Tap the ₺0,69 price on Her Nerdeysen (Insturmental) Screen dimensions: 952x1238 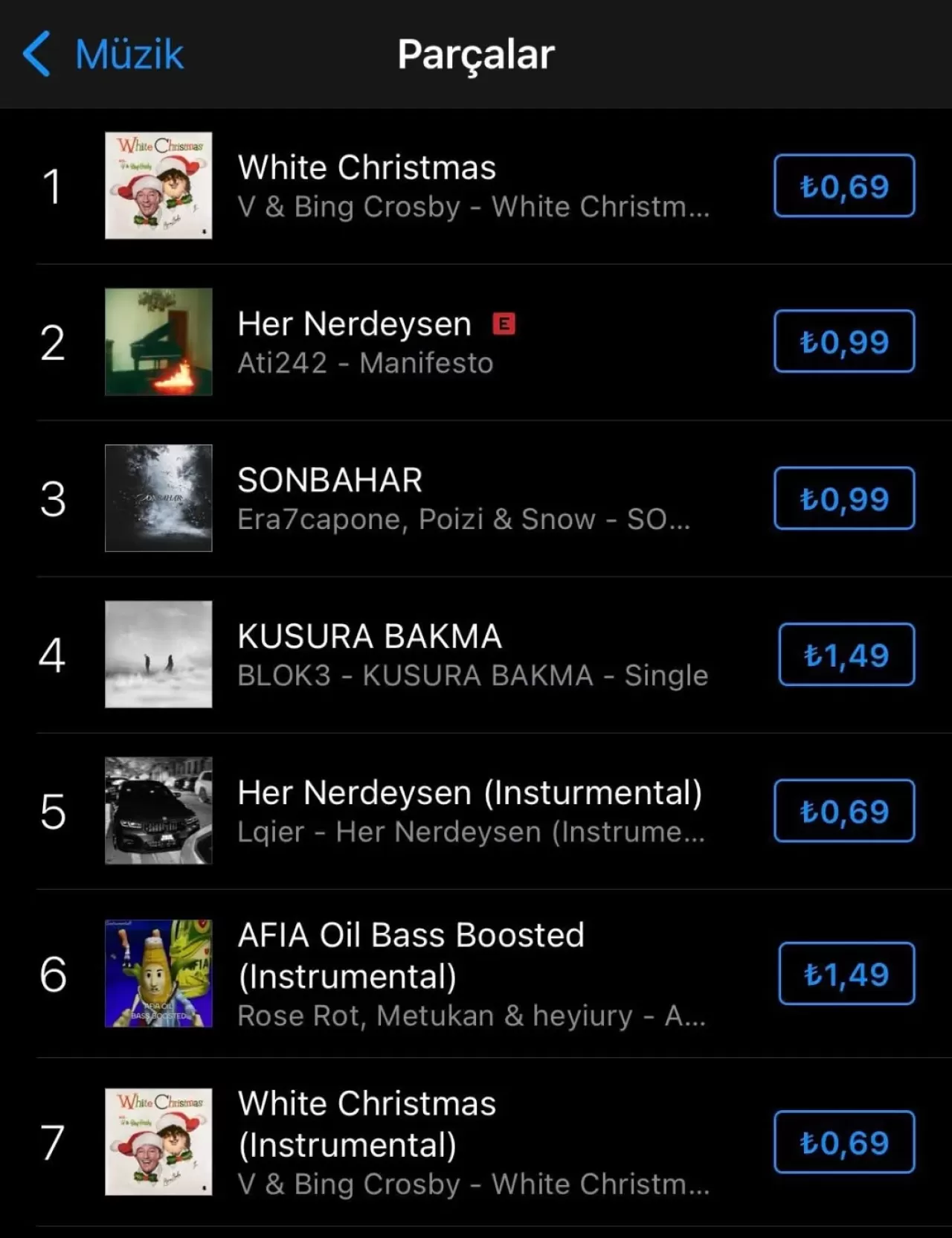pos(844,812)
